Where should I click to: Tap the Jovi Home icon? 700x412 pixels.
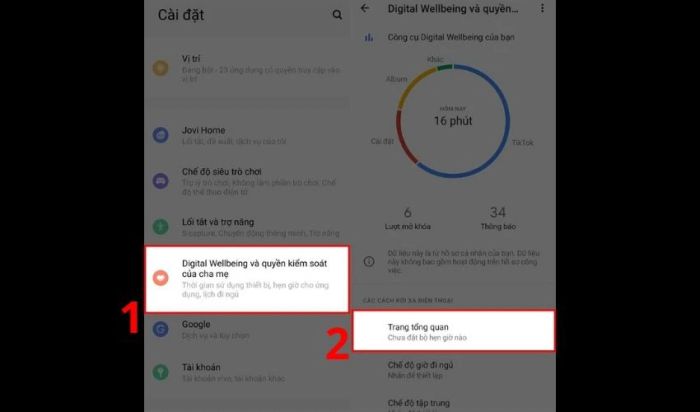pos(160,135)
